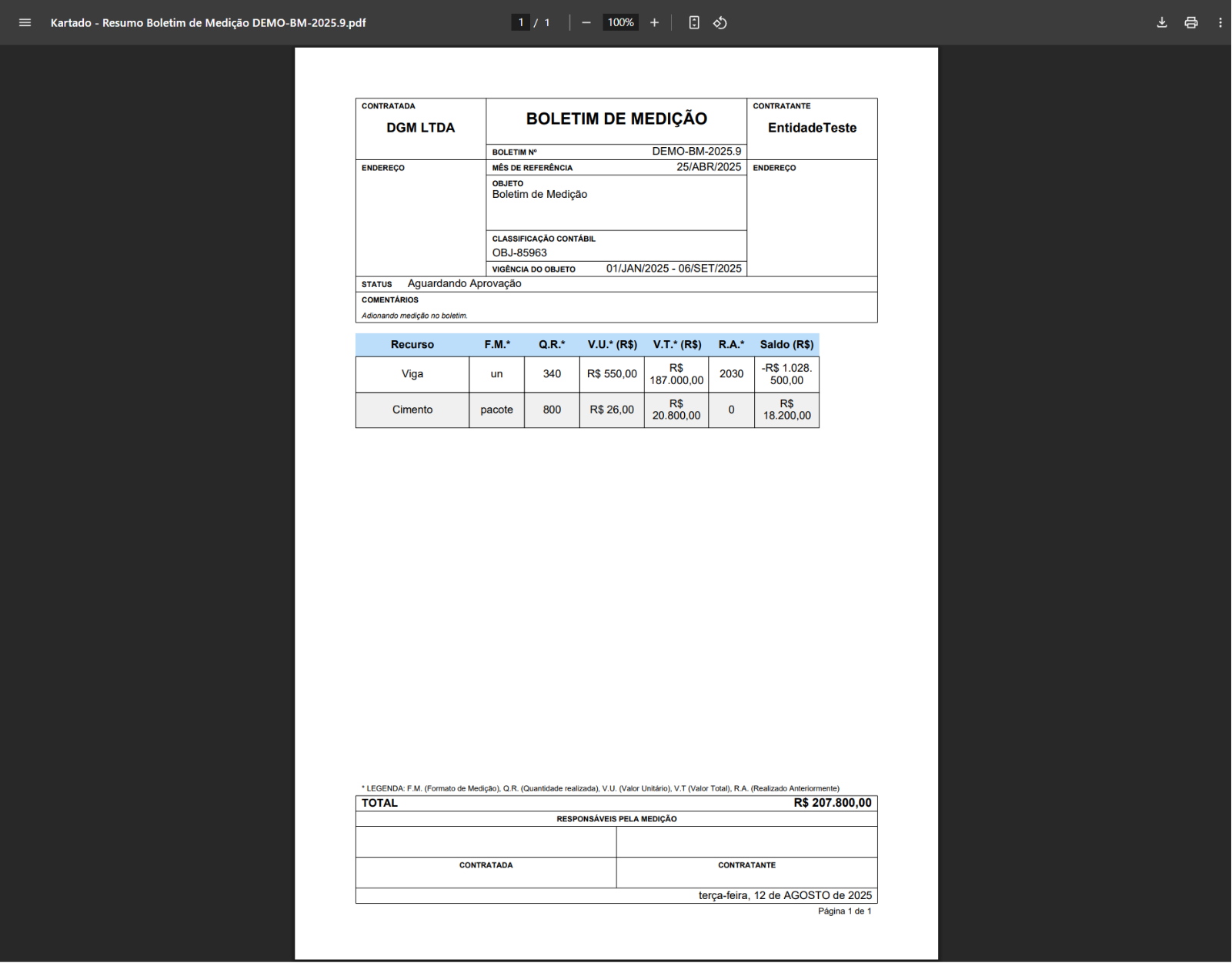The height and width of the screenshot is (963, 1232).
Task: Click the PDF file name in toolbar
Action: [208, 22]
